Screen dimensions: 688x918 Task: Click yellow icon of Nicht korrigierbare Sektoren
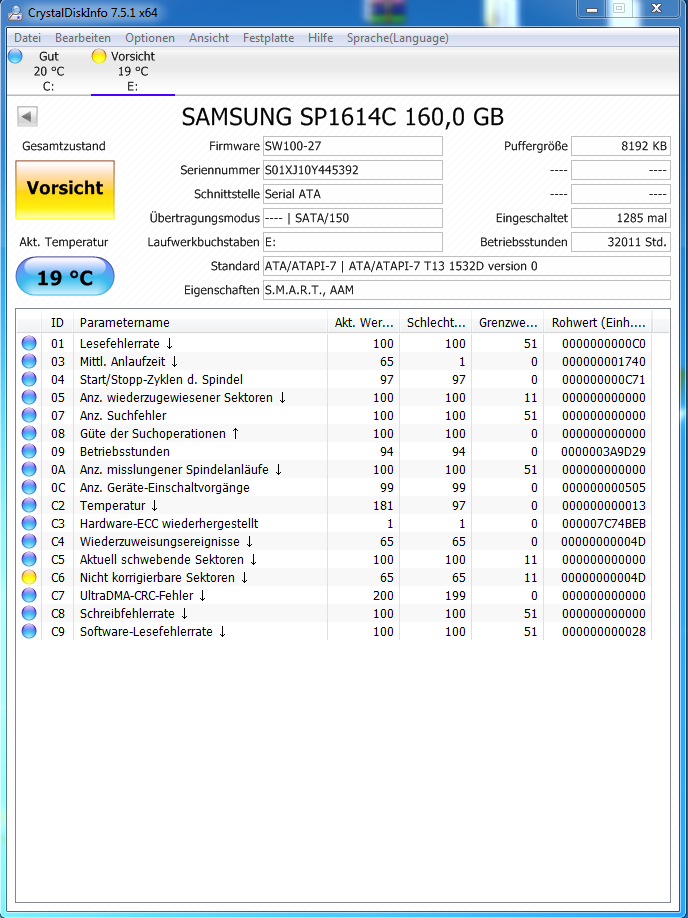[x=29, y=578]
